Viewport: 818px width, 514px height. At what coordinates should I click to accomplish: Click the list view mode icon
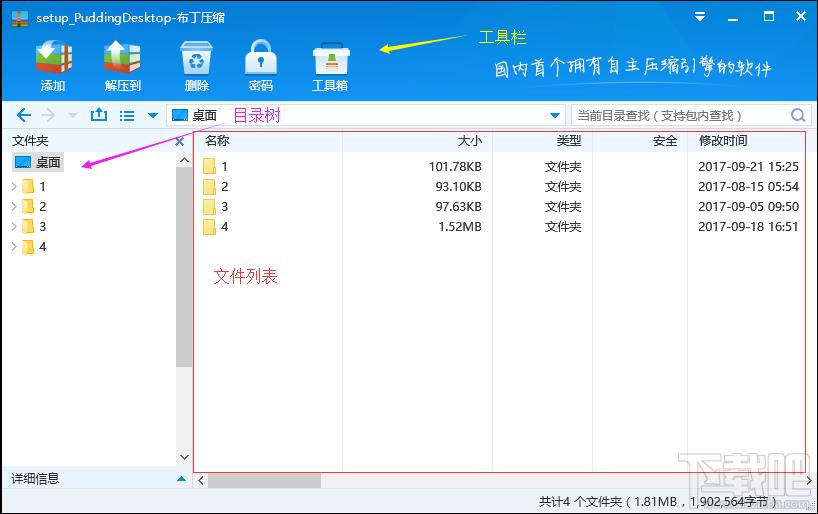pos(127,115)
